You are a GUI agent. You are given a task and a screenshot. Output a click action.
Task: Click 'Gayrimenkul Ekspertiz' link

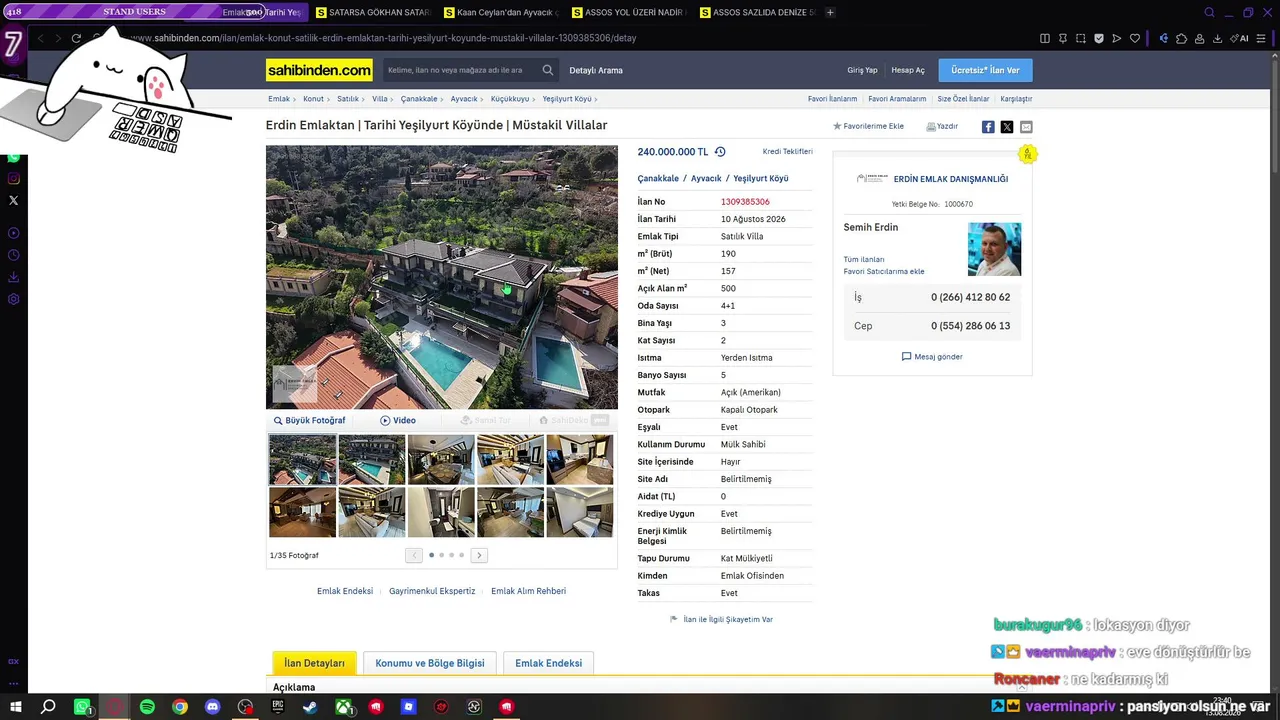tap(432, 591)
